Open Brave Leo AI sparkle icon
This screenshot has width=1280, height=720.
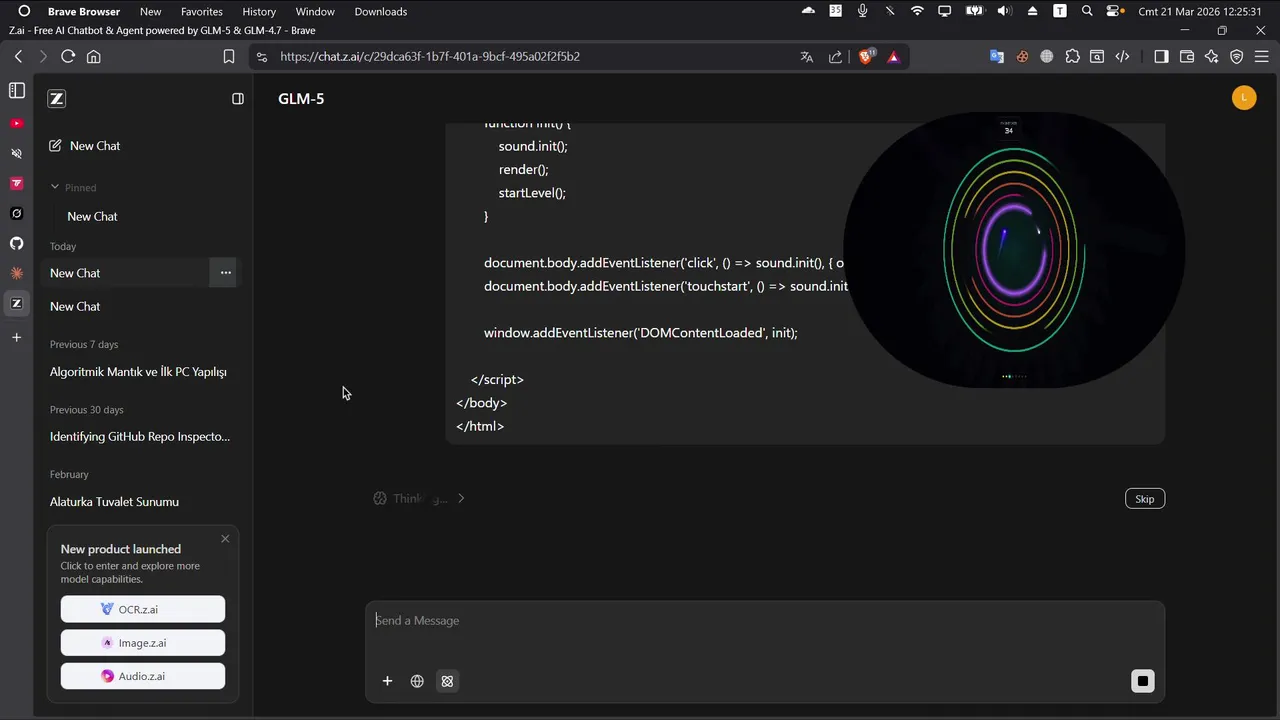pos(1212,57)
